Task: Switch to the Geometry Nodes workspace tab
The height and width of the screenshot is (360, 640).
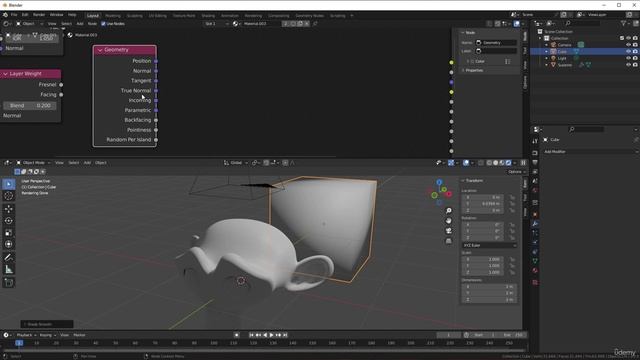Action: point(309,16)
